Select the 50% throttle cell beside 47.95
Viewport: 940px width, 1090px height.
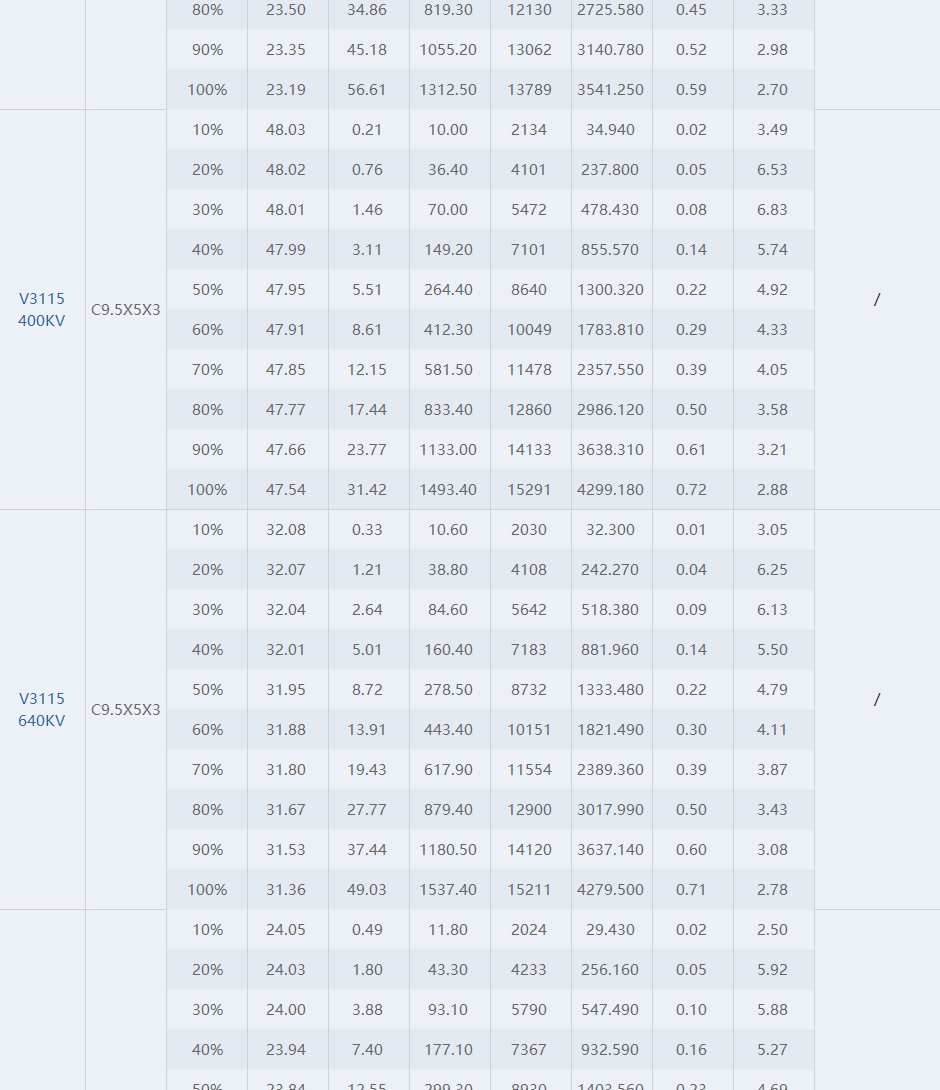coord(207,289)
